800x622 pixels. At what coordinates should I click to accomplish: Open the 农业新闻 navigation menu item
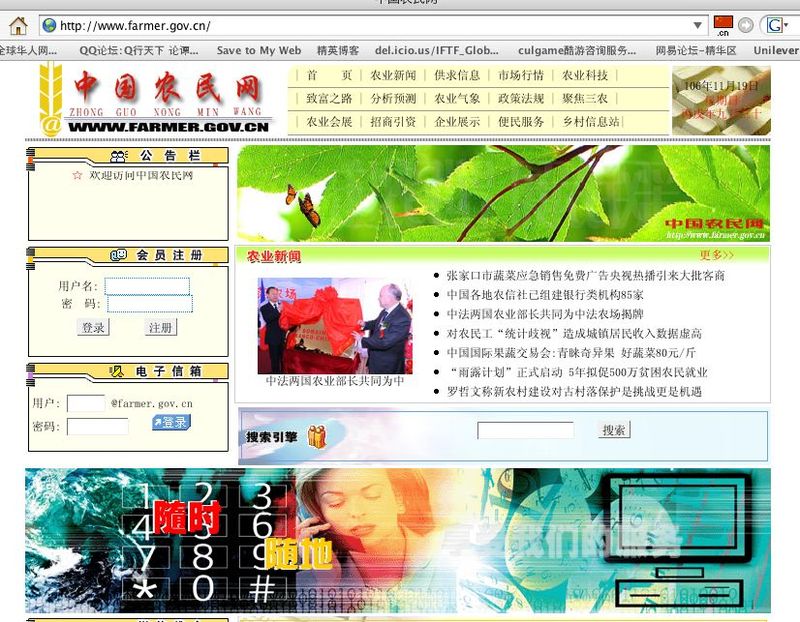point(392,76)
